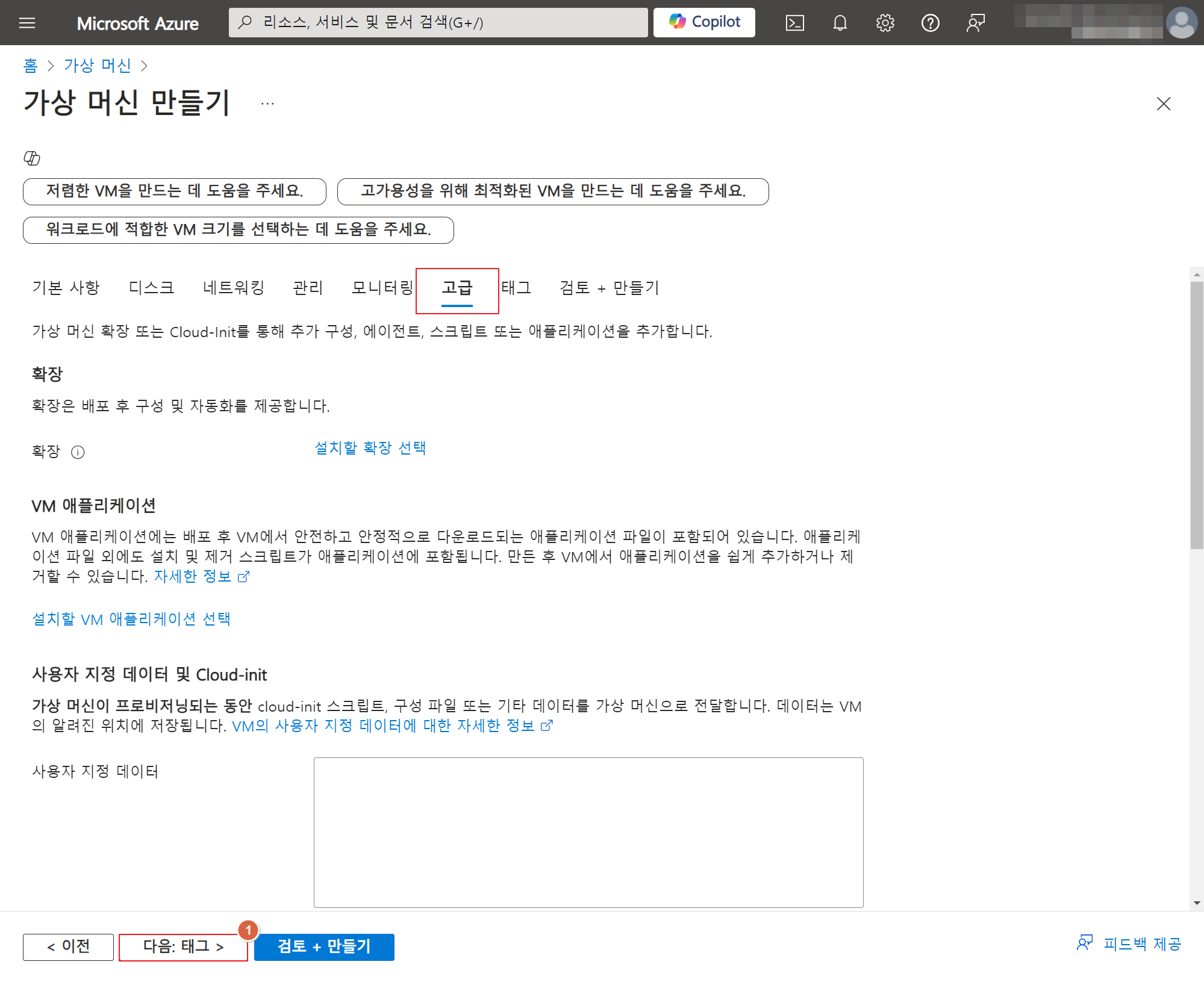
Task: Open portal settings gear icon
Action: (885, 23)
